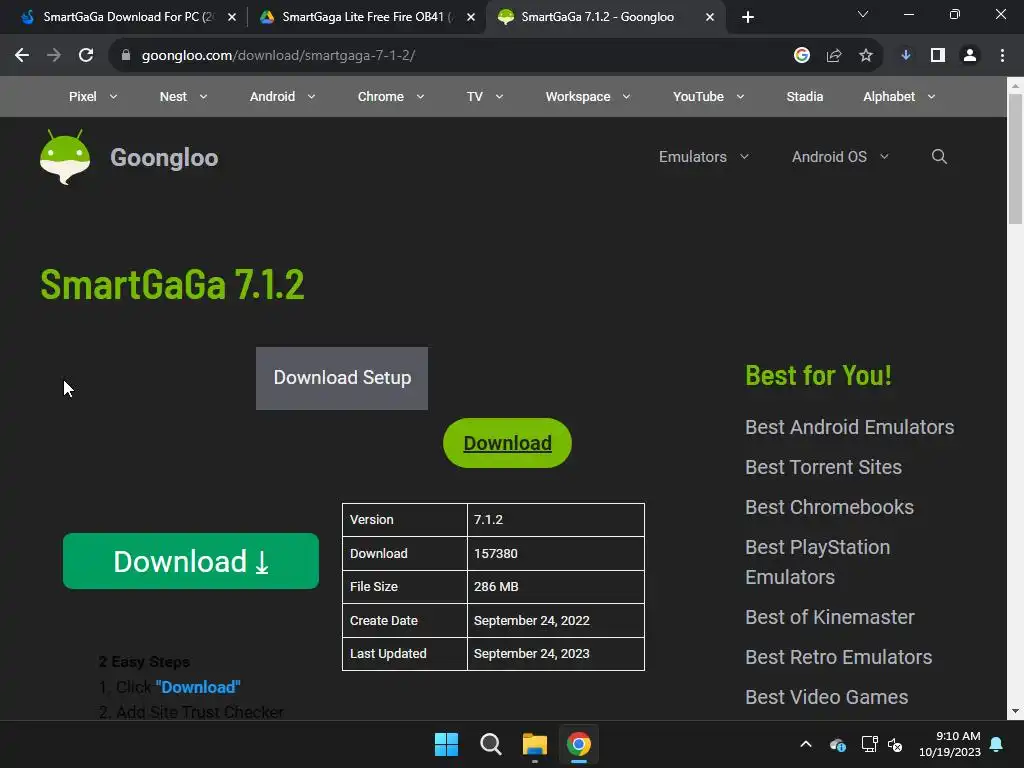Click the Goongloo android logo
The image size is (1024, 768).
click(65, 157)
